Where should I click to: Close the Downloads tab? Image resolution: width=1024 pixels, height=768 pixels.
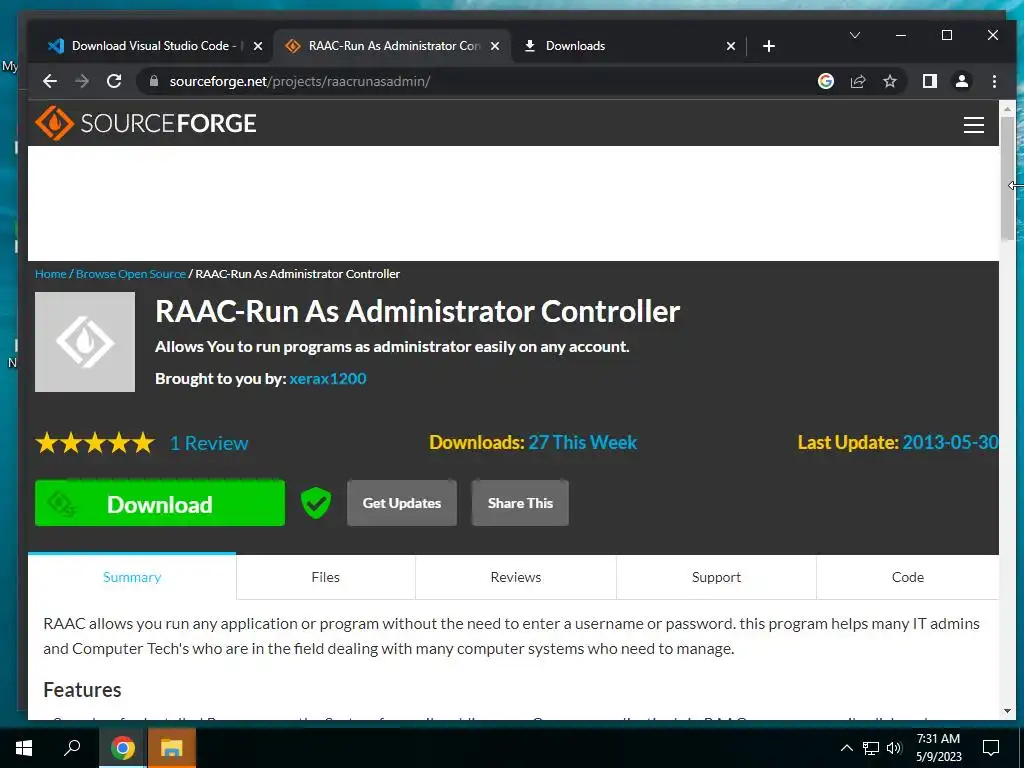pos(731,46)
